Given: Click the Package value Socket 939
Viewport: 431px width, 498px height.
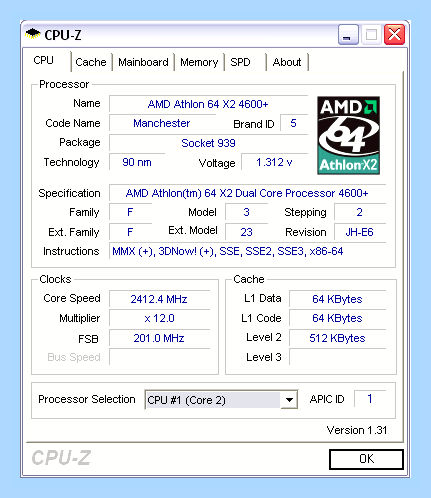Looking at the screenshot, I should coord(208,143).
